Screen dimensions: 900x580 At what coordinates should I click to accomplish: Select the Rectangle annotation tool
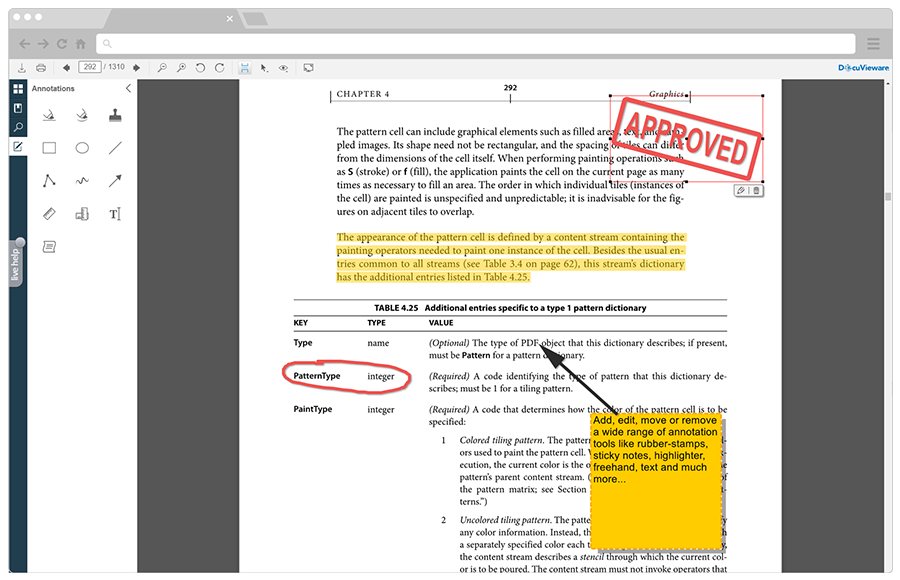pyautogui.click(x=48, y=148)
